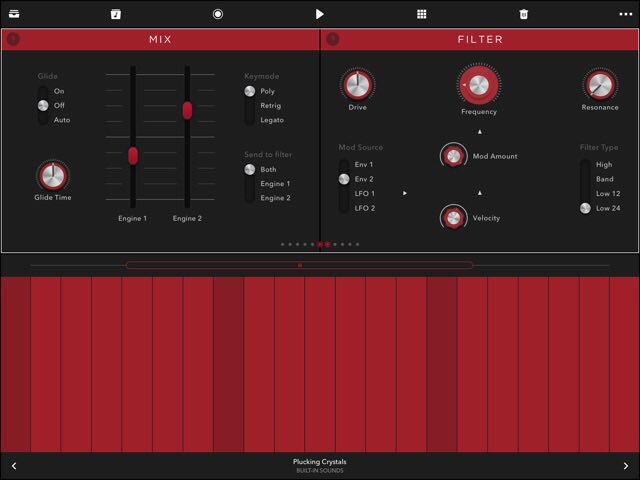Viewport: 640px width, 480px height.
Task: Select Legato keymode
Action: point(272,120)
